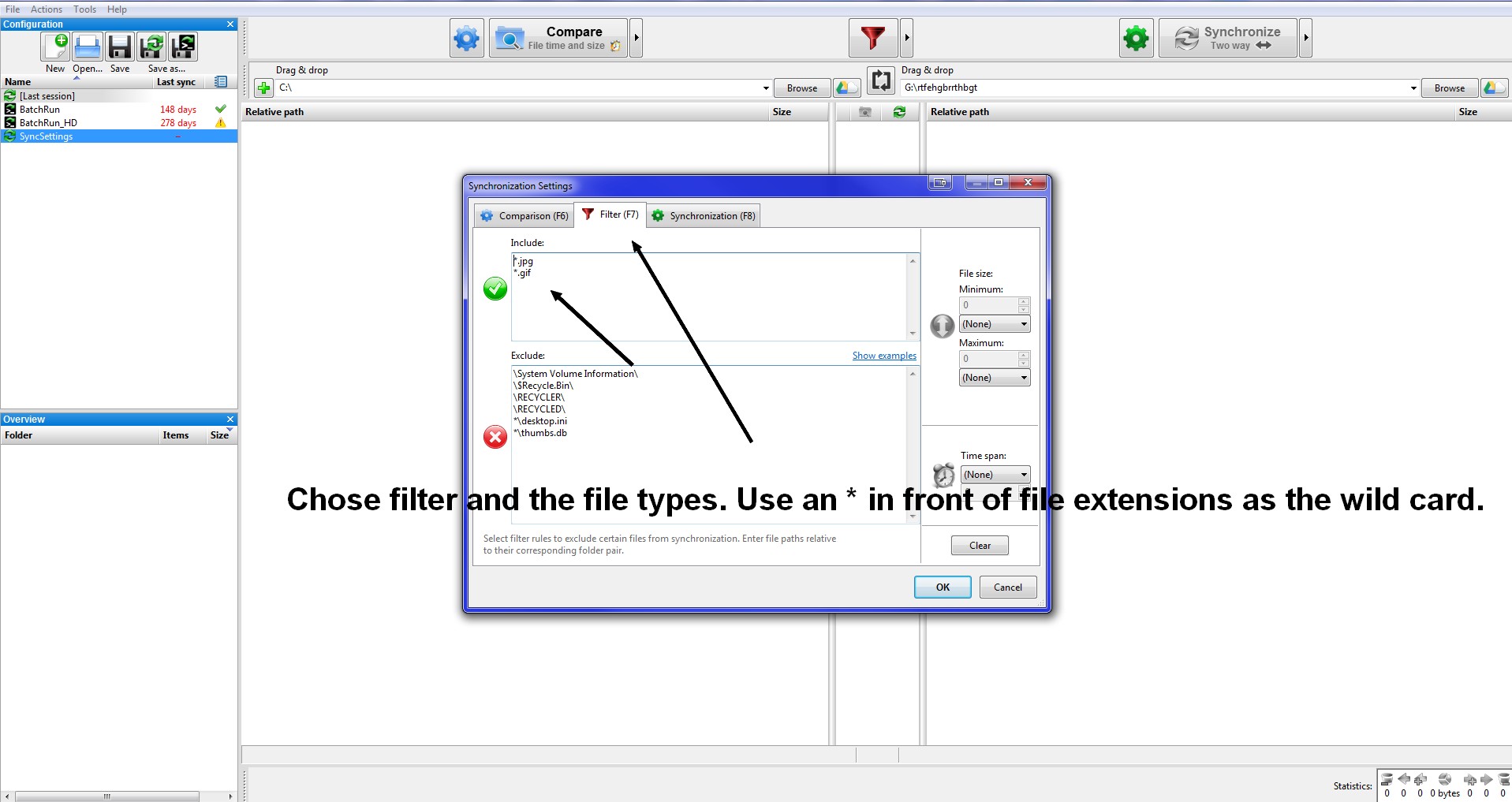Click Save as GUI job icon
Screen dimensions: 1512x802
[151, 47]
